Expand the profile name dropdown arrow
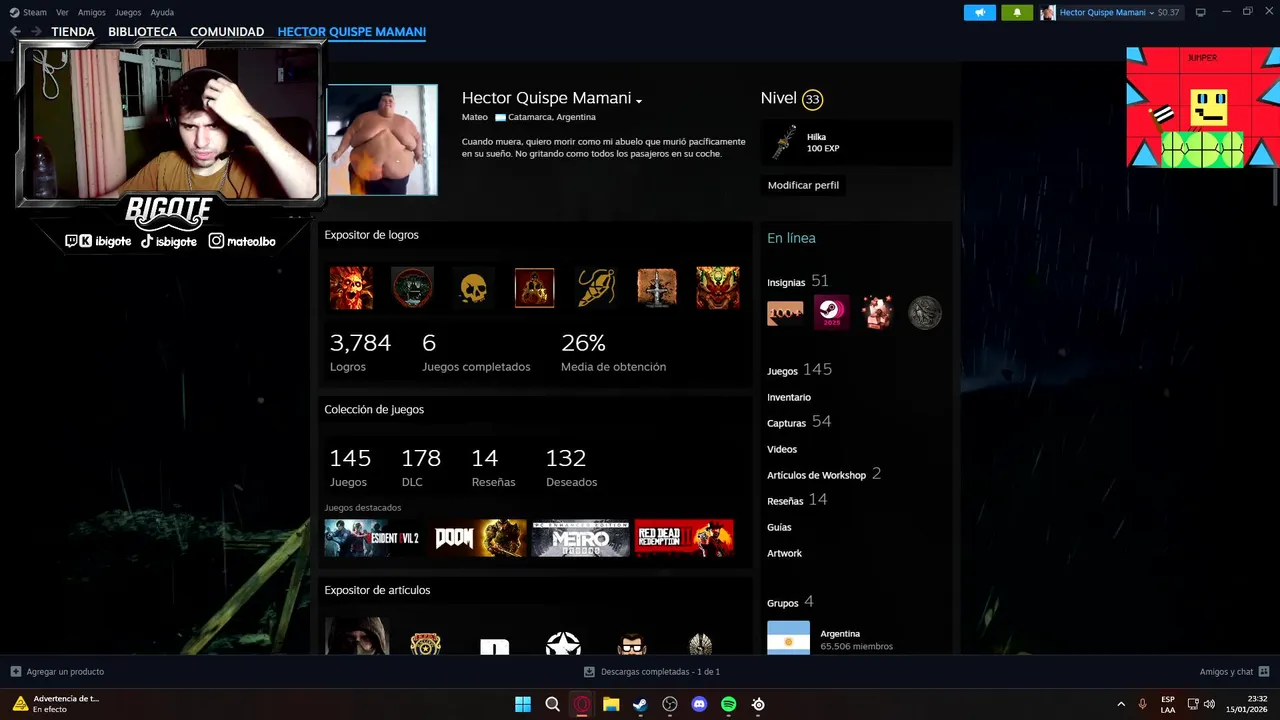The image size is (1280, 720). tap(639, 100)
